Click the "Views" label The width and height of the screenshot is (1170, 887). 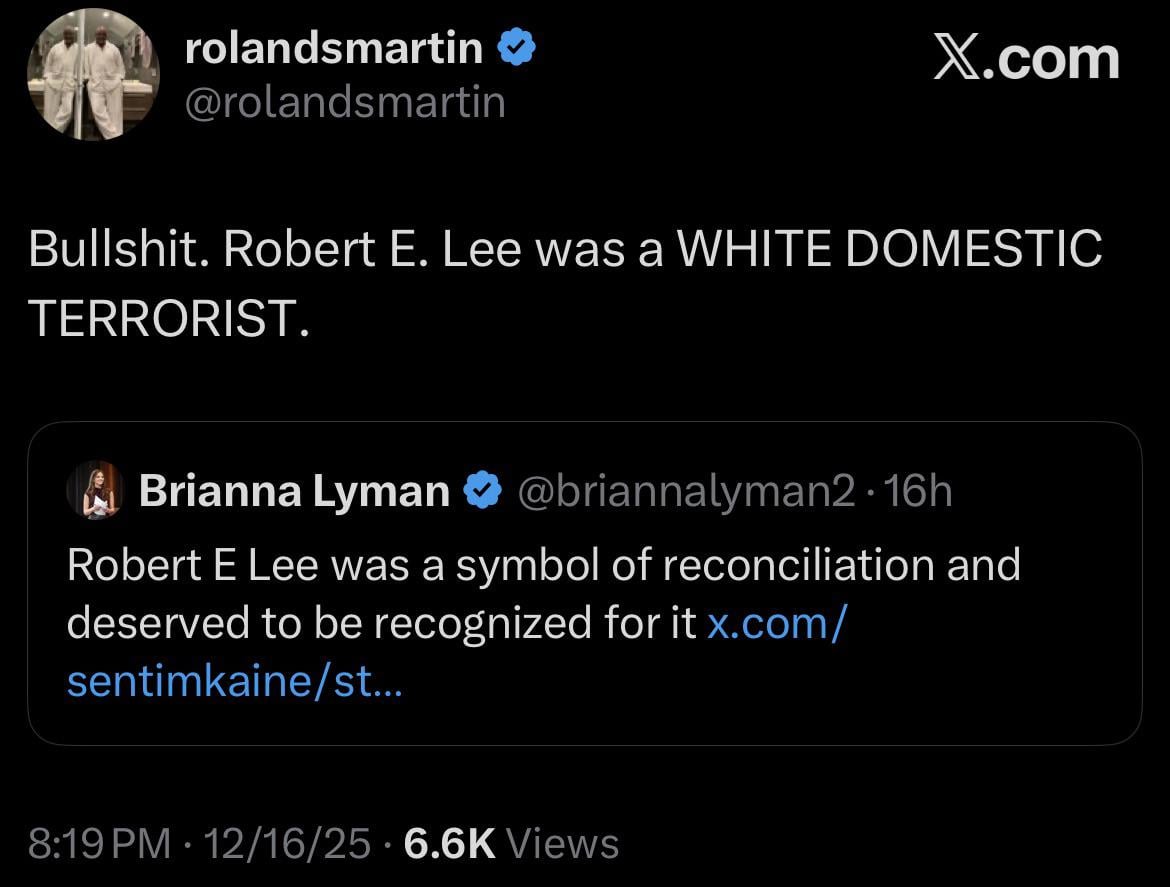[563, 843]
